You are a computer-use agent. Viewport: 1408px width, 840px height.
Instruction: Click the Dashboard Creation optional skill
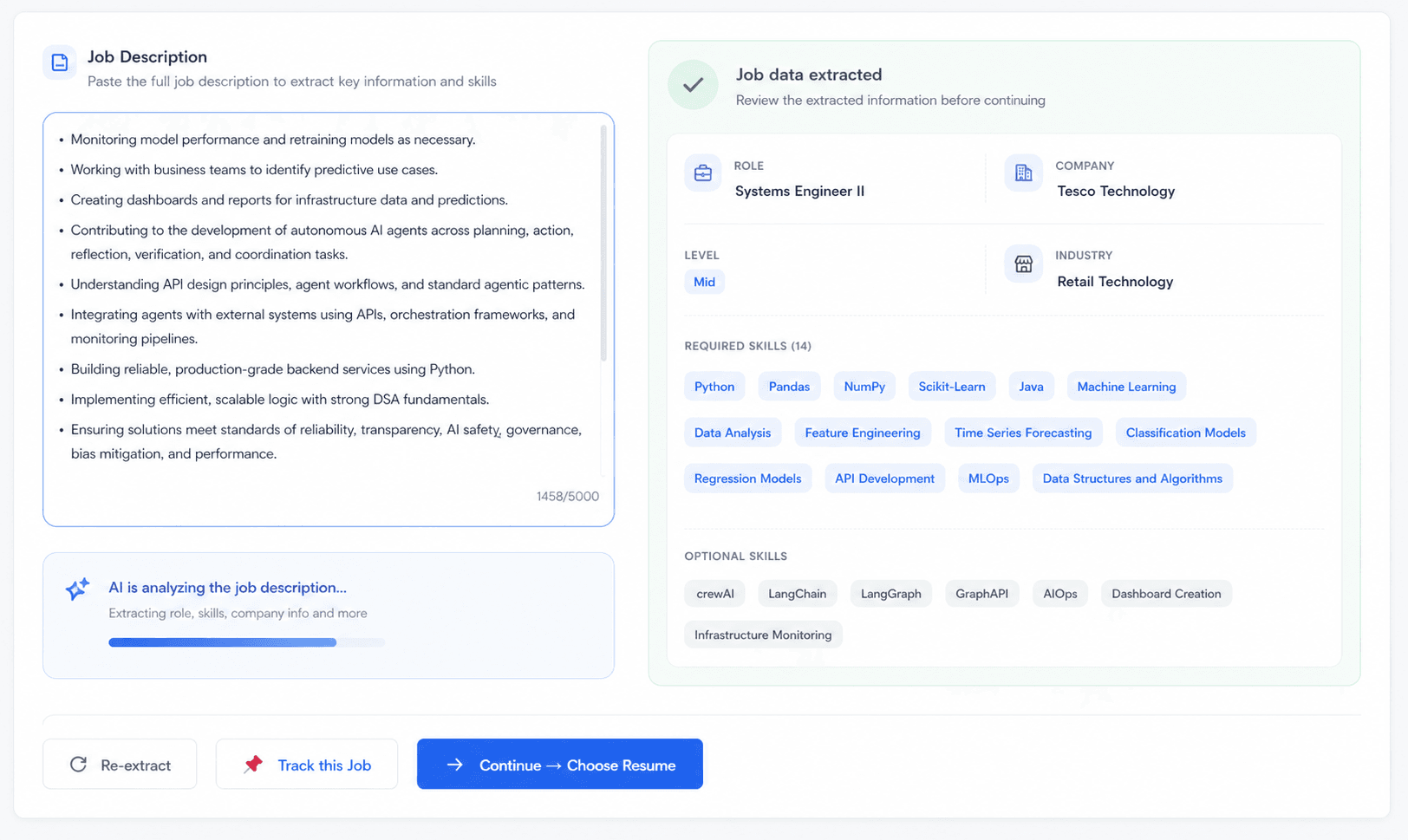click(x=1166, y=594)
